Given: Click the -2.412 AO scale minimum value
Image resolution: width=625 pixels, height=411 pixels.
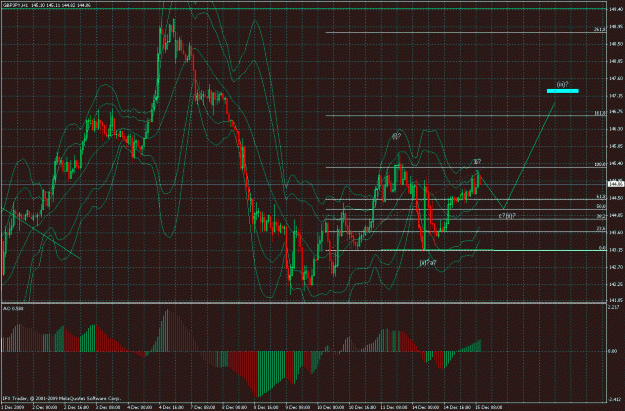Looking at the screenshot, I should coord(615,399).
